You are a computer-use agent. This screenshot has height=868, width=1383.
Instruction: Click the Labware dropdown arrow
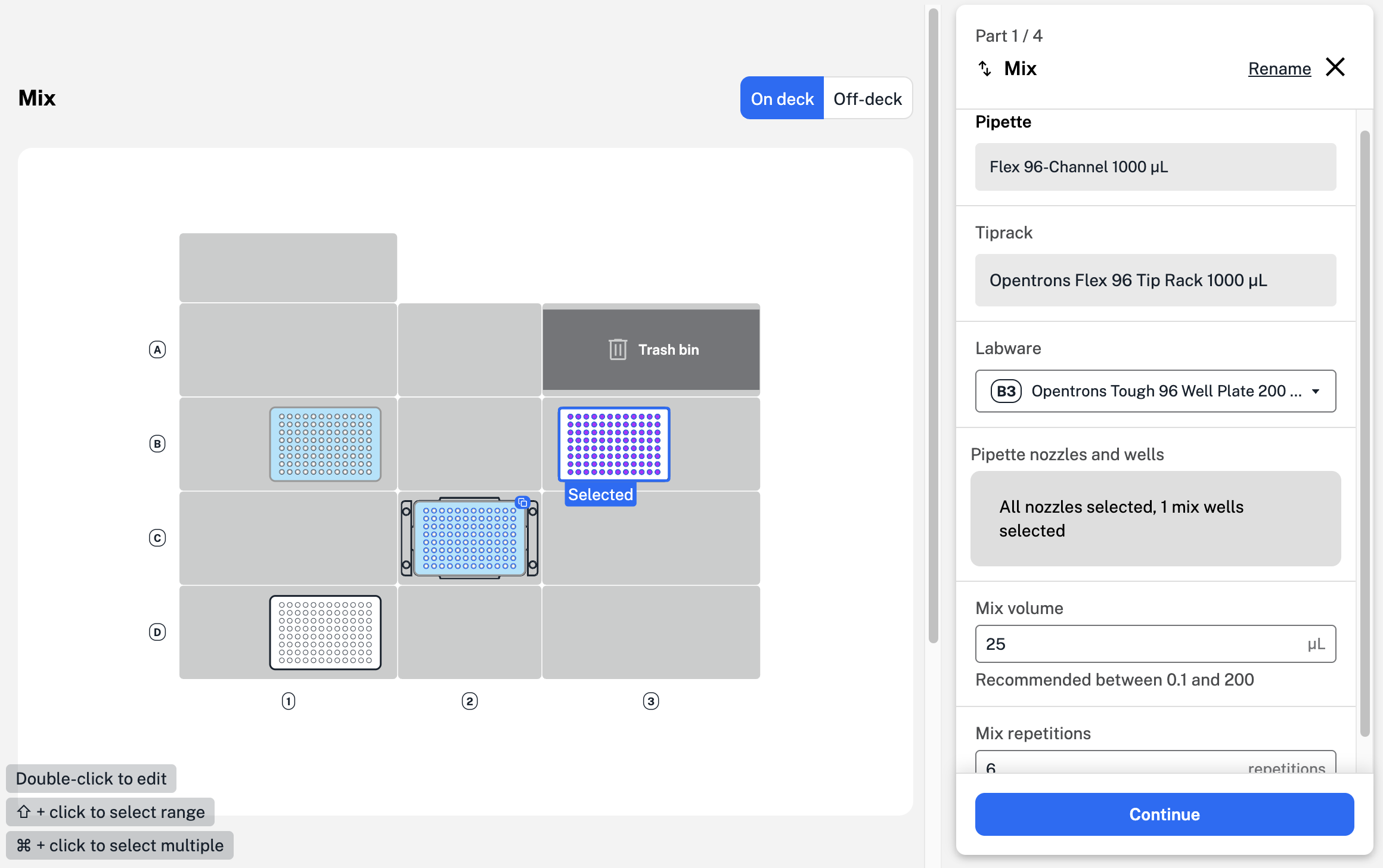coord(1316,392)
